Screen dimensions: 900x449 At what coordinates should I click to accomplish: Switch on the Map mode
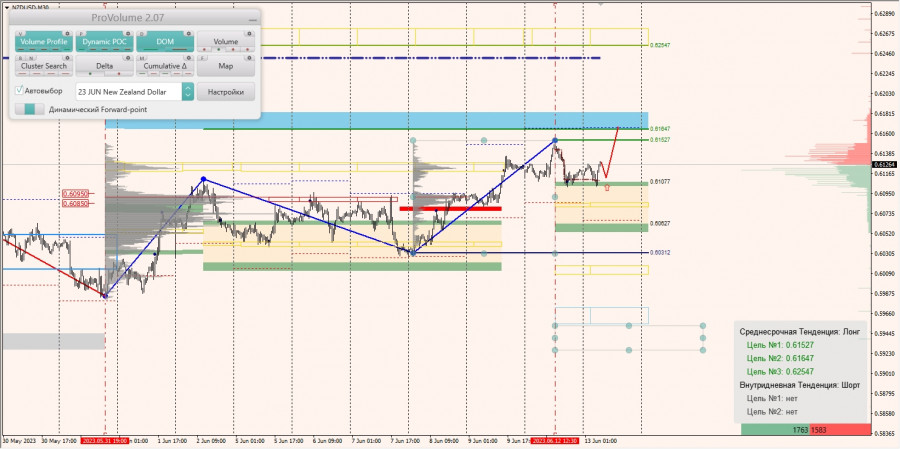click(225, 66)
